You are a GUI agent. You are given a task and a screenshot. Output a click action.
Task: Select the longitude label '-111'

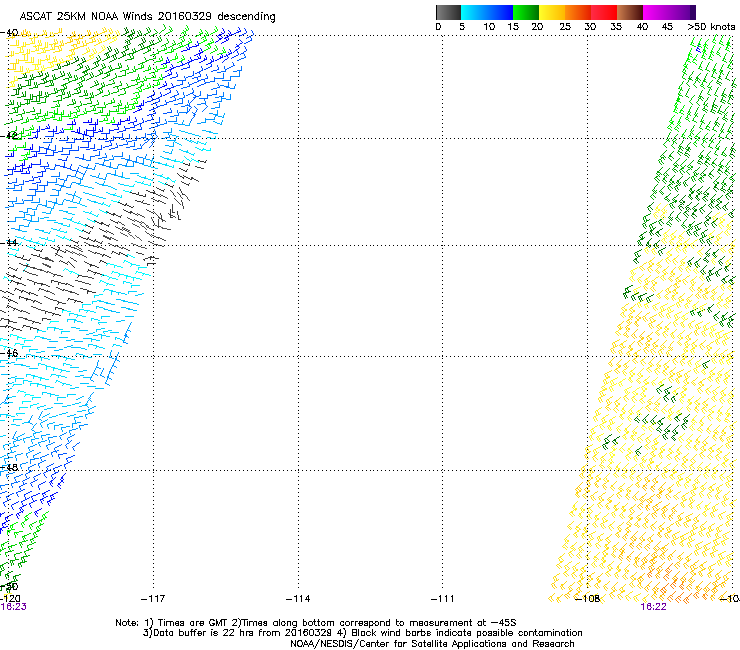click(443, 599)
